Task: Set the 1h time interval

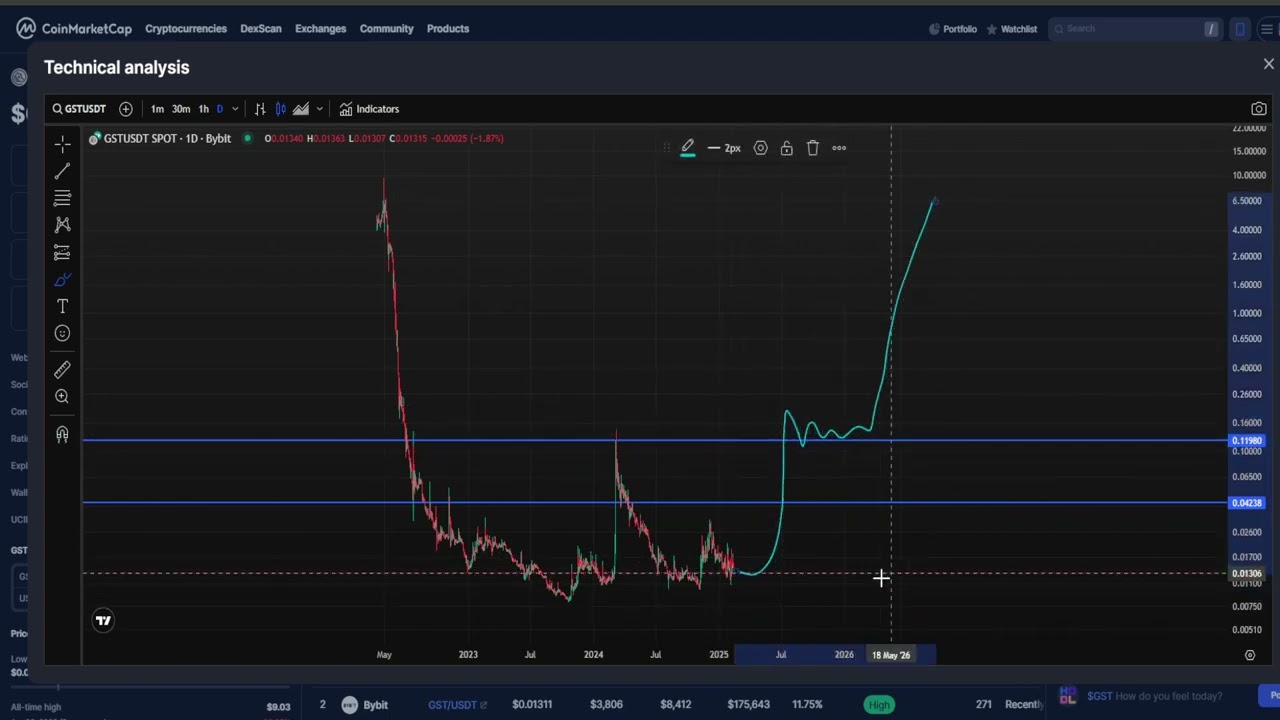Action: tap(204, 109)
